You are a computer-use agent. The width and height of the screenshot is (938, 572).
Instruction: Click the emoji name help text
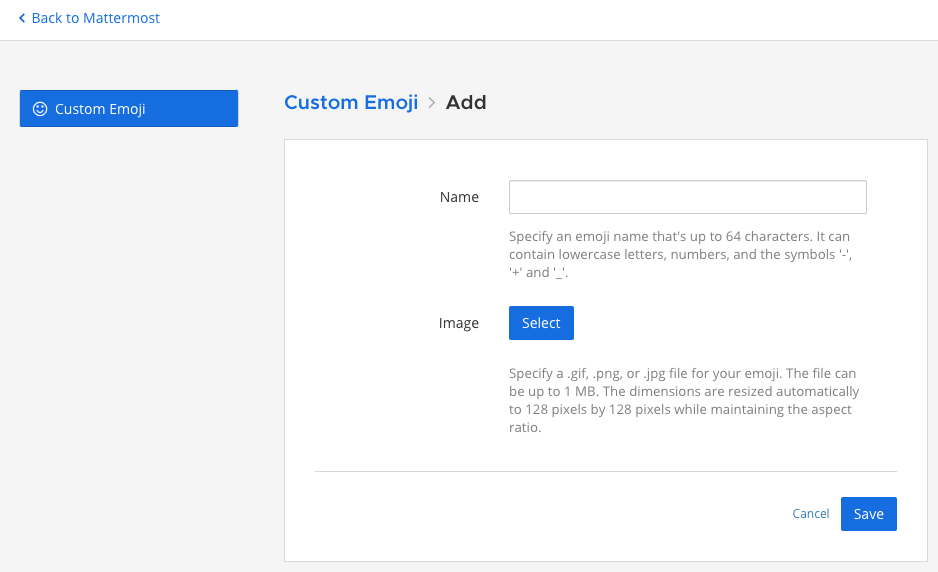(x=680, y=254)
